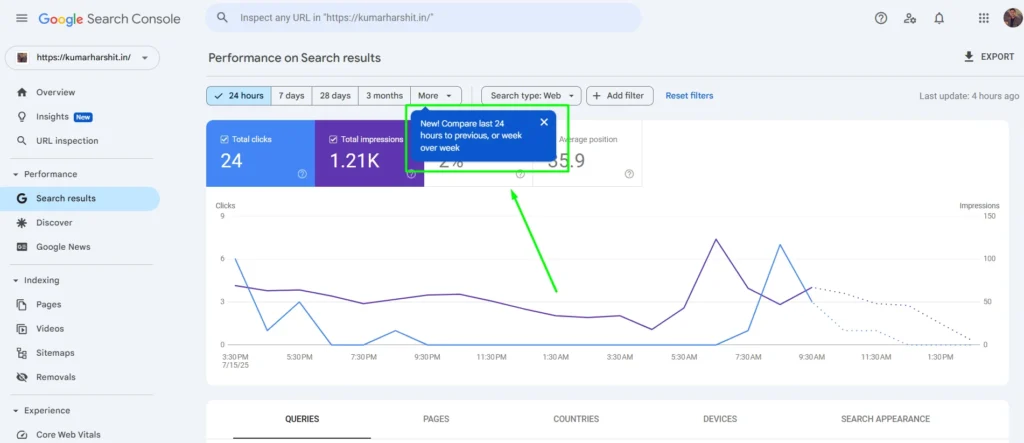The image size is (1024, 443).
Task: Switch to the PAGES tab
Action: 436,419
